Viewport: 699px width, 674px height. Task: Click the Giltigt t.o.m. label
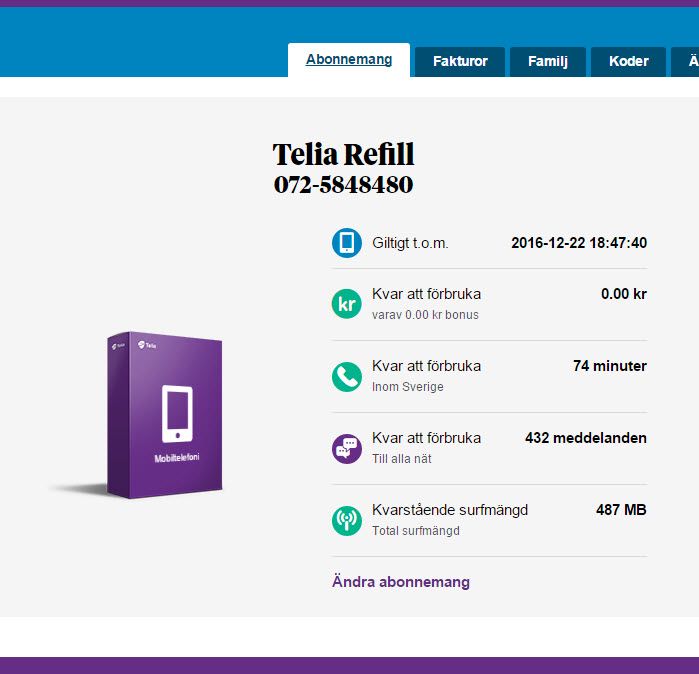click(410, 243)
